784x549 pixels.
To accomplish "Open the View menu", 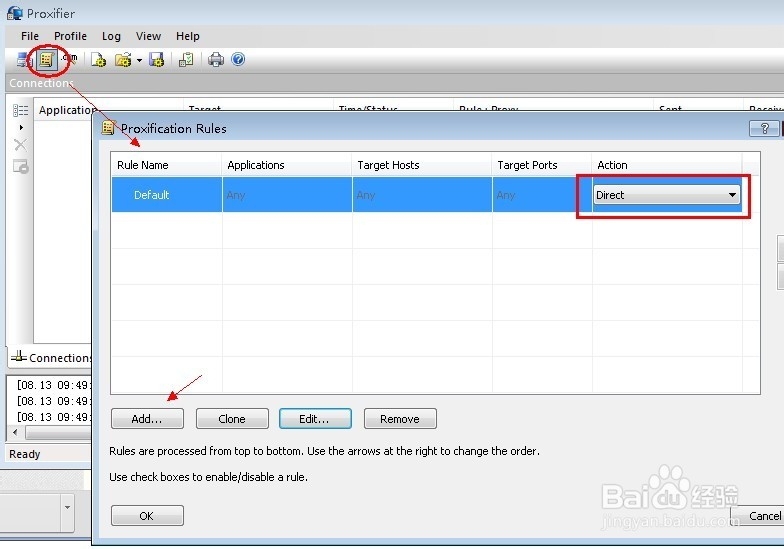I will 148,36.
